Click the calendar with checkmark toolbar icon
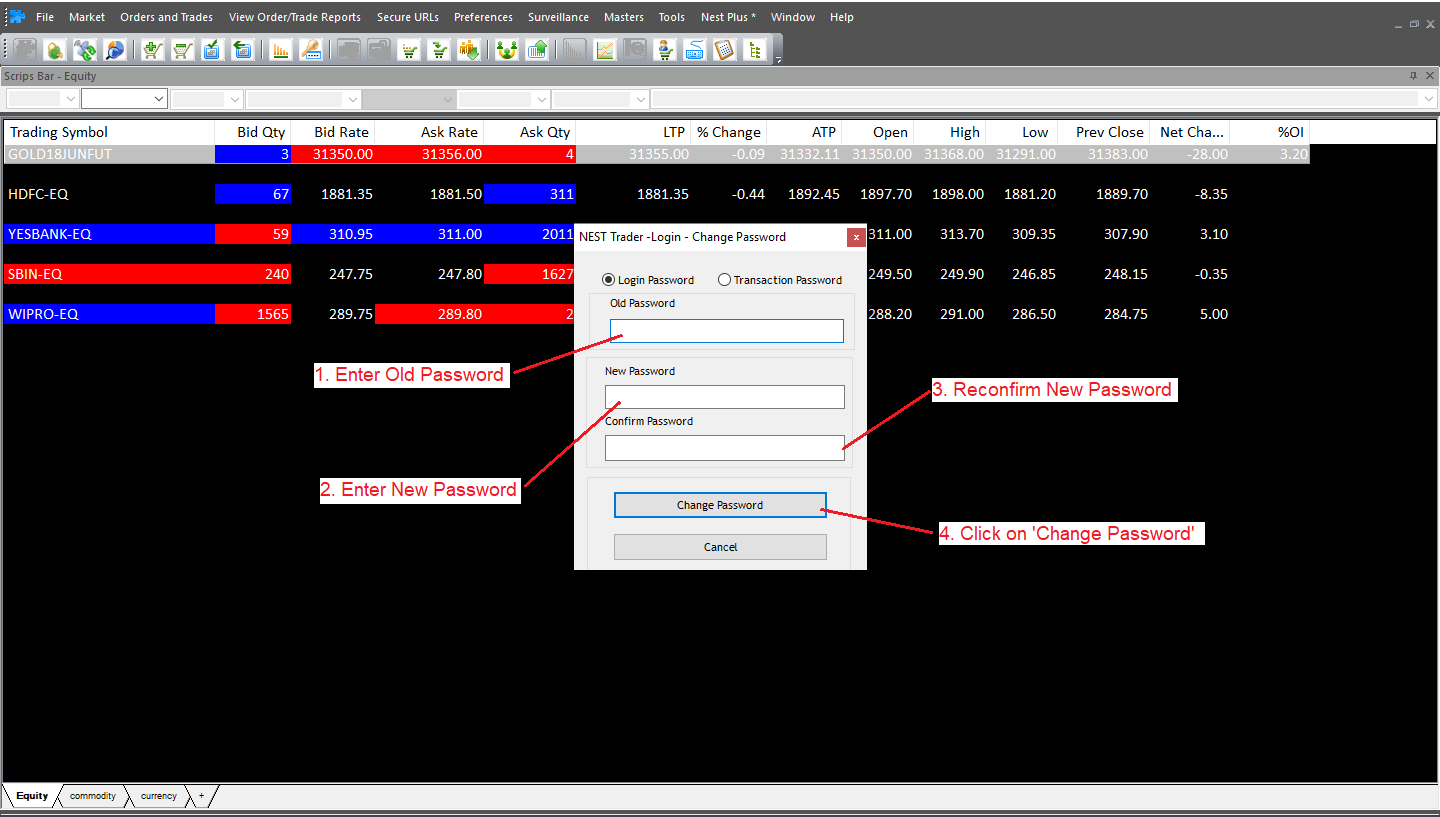This screenshot has height=817, width=1440. point(212,50)
